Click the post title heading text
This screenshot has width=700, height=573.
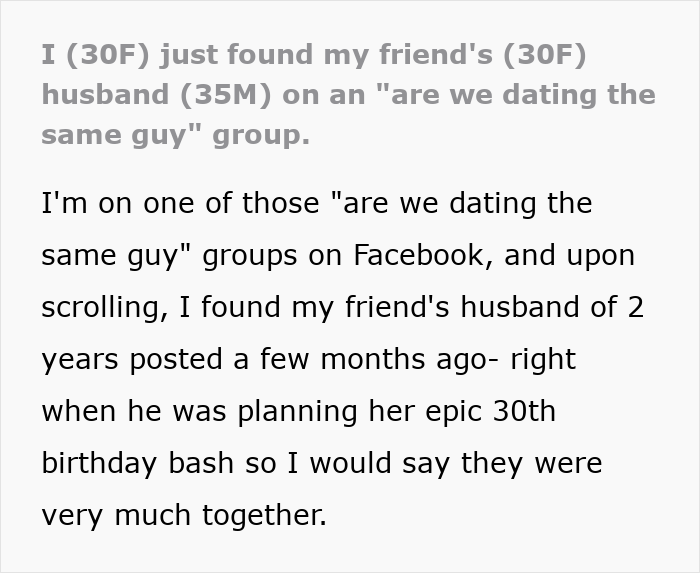[348, 94]
